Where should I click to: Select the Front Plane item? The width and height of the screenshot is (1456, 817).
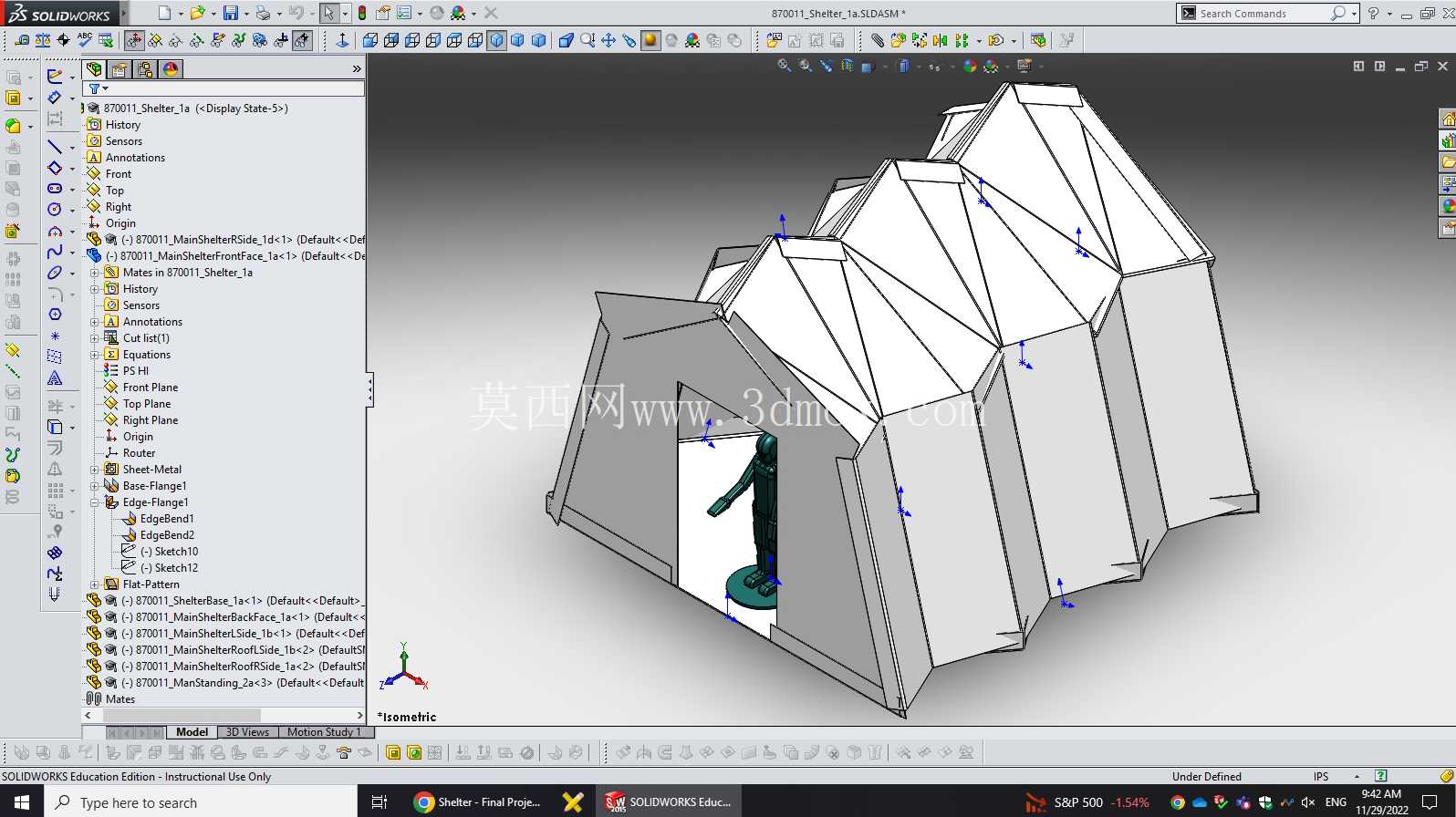pos(151,388)
